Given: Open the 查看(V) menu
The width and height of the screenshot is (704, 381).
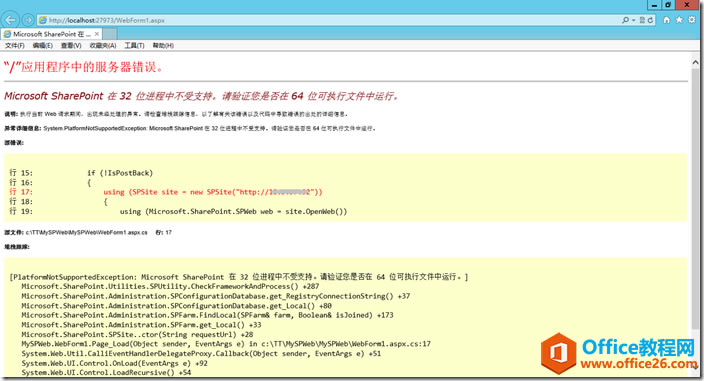Looking at the screenshot, I should tap(71, 45).
